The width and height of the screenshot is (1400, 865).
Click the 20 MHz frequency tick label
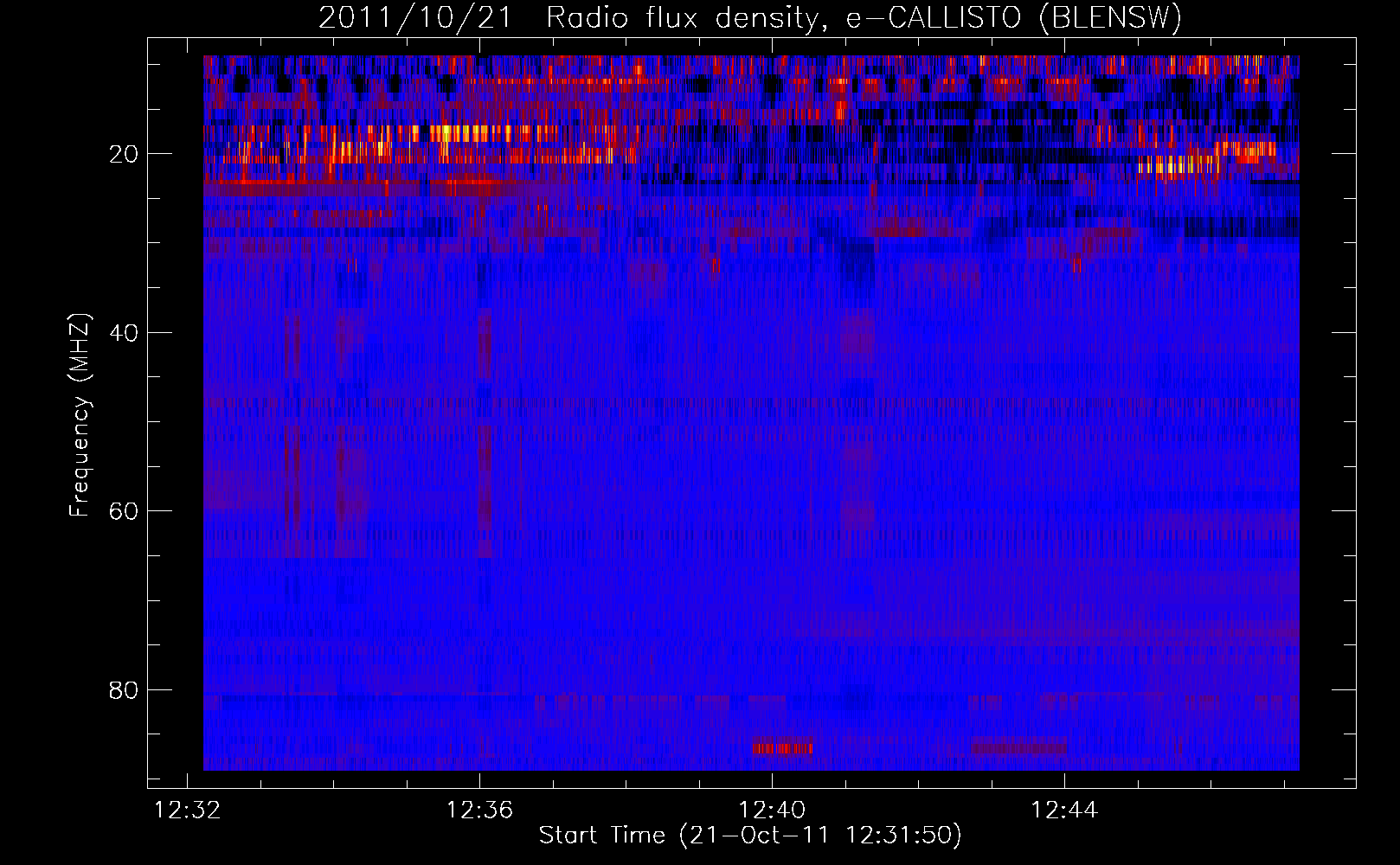pyautogui.click(x=124, y=154)
